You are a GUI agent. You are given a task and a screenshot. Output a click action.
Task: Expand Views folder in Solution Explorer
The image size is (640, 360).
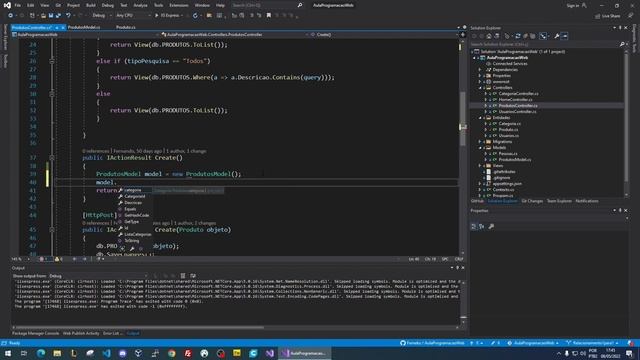[480, 166]
